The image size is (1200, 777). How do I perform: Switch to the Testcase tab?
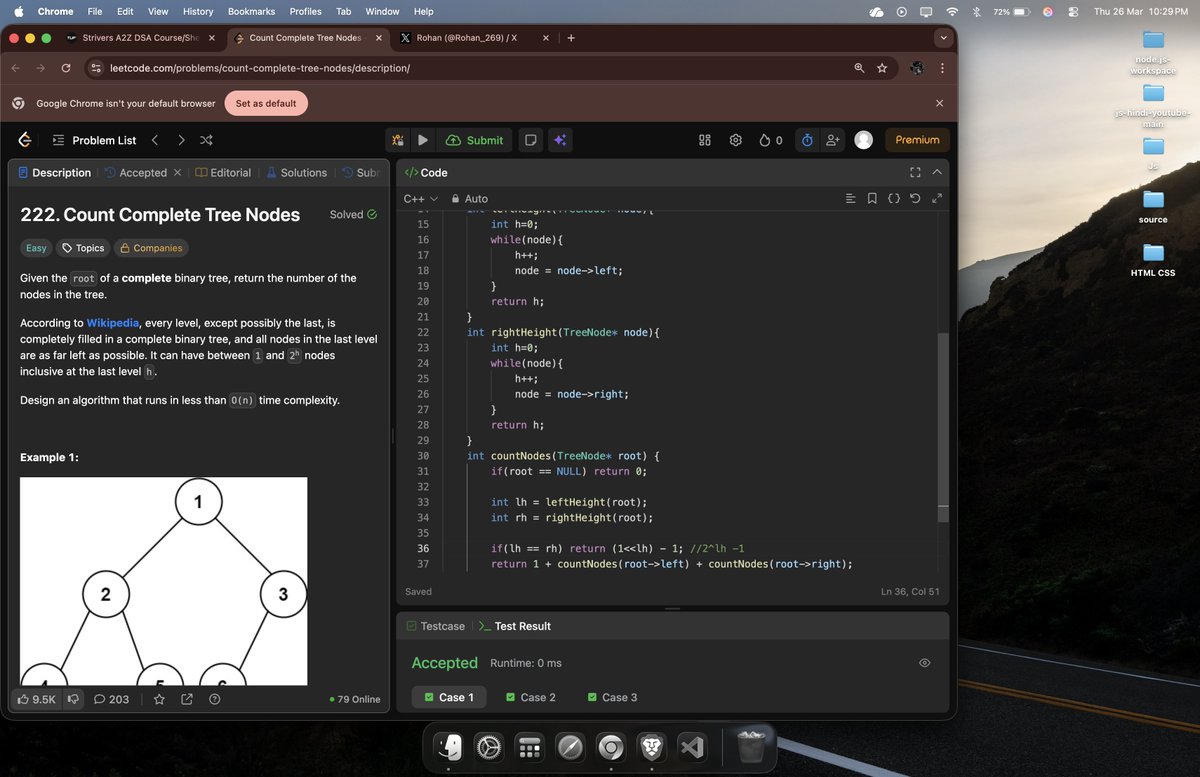[x=435, y=626]
